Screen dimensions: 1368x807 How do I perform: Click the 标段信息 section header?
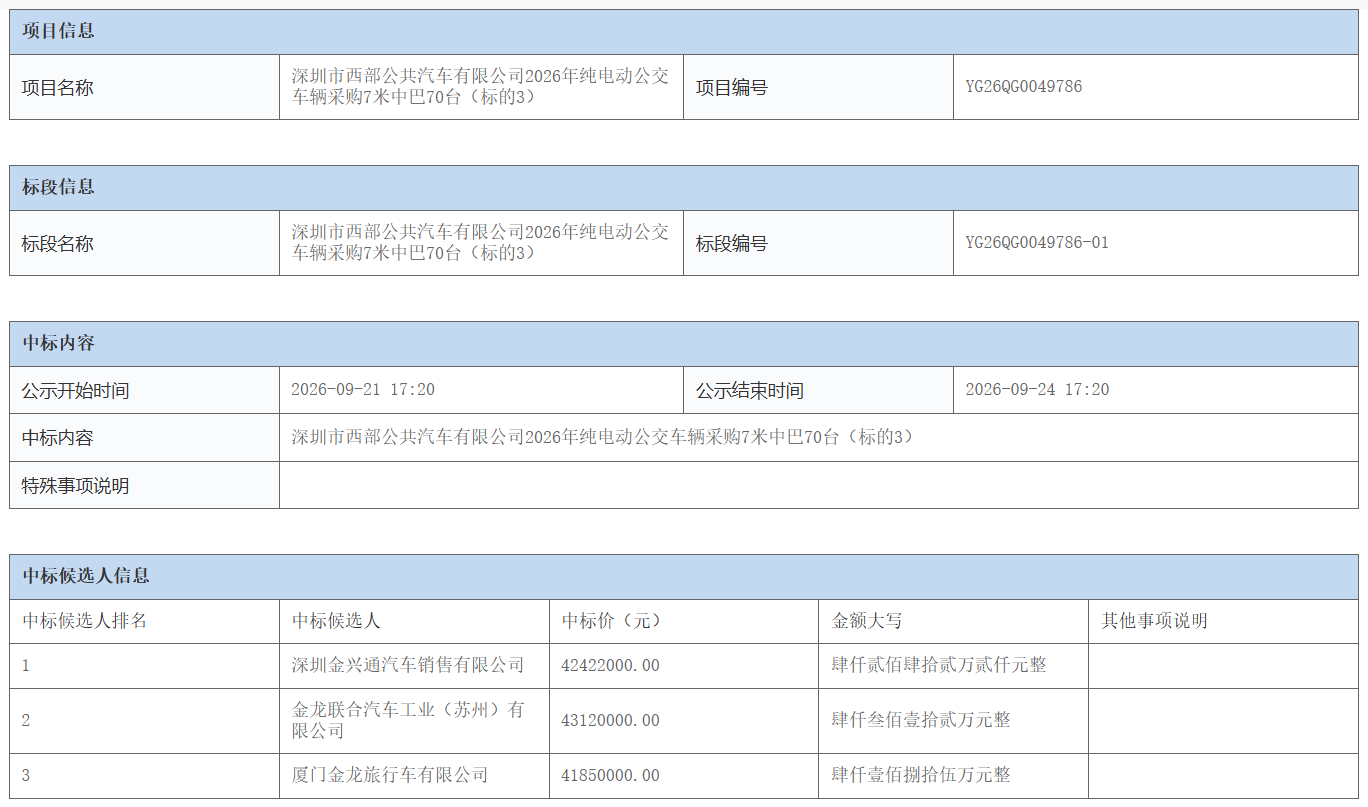click(684, 188)
